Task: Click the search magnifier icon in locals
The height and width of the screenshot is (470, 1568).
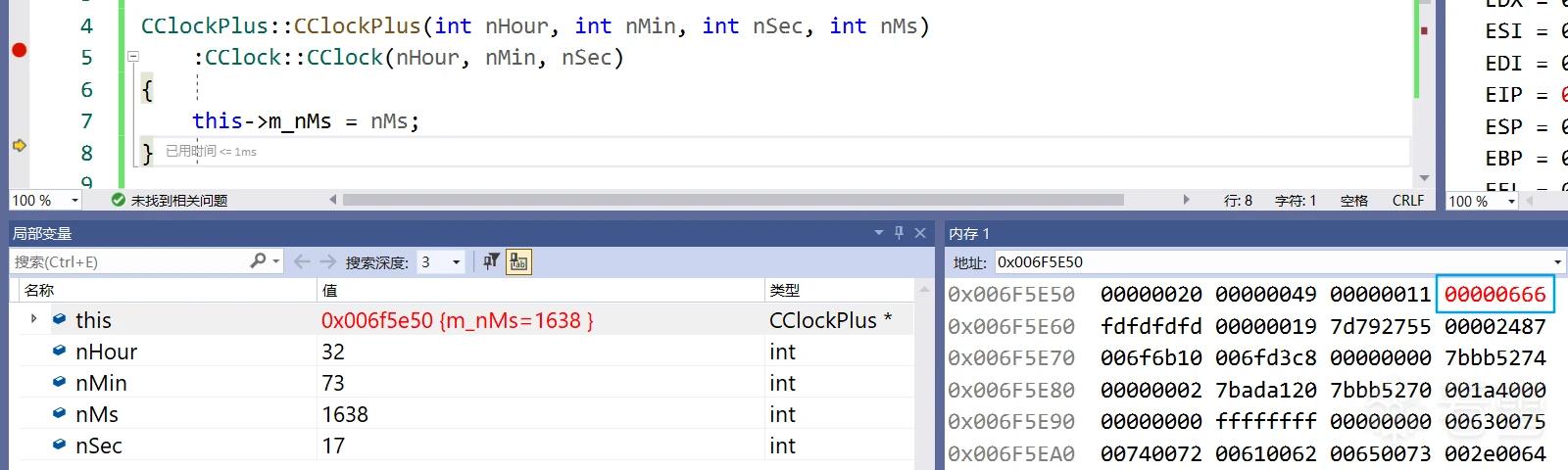Action: 258,260
